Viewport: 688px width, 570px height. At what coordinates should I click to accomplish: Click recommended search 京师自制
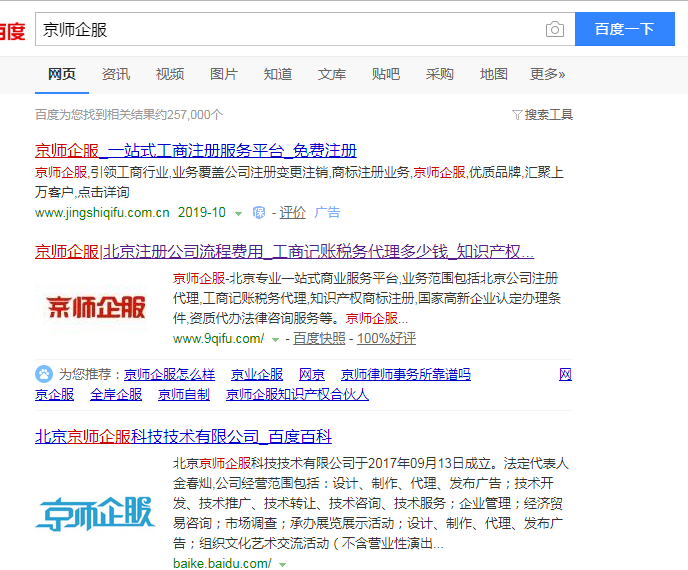click(184, 394)
